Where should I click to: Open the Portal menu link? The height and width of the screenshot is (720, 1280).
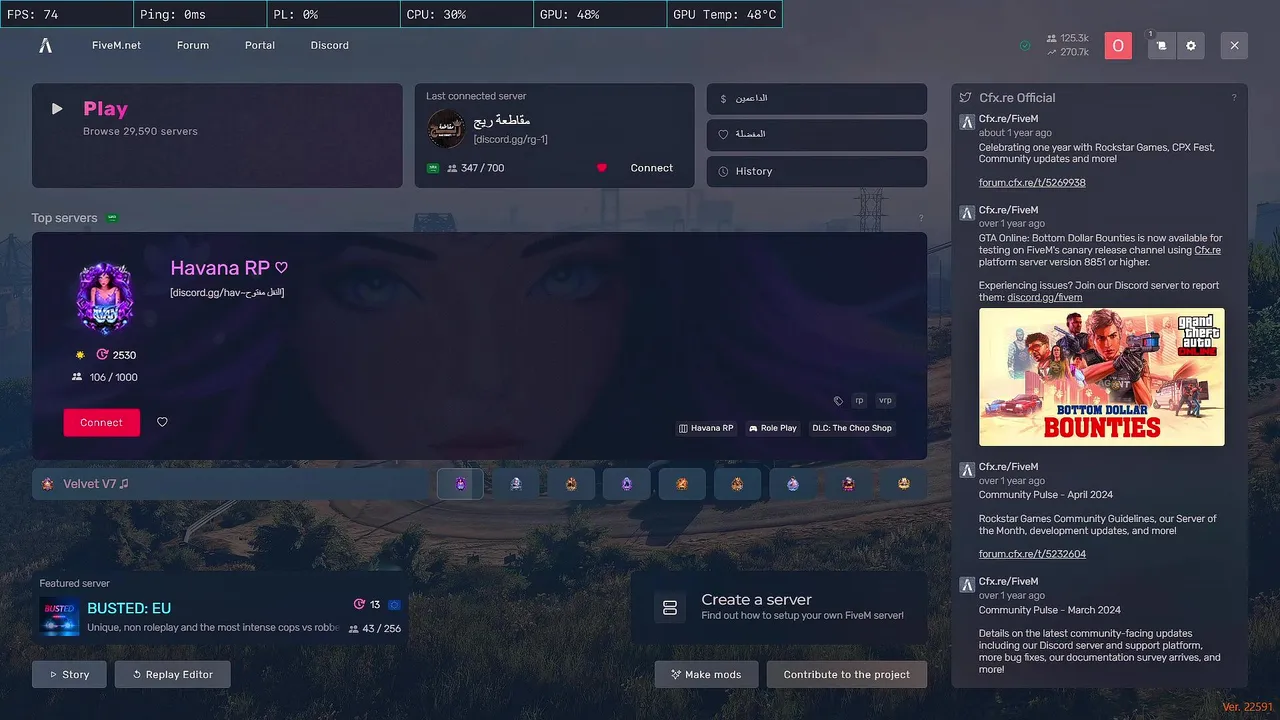click(x=260, y=45)
